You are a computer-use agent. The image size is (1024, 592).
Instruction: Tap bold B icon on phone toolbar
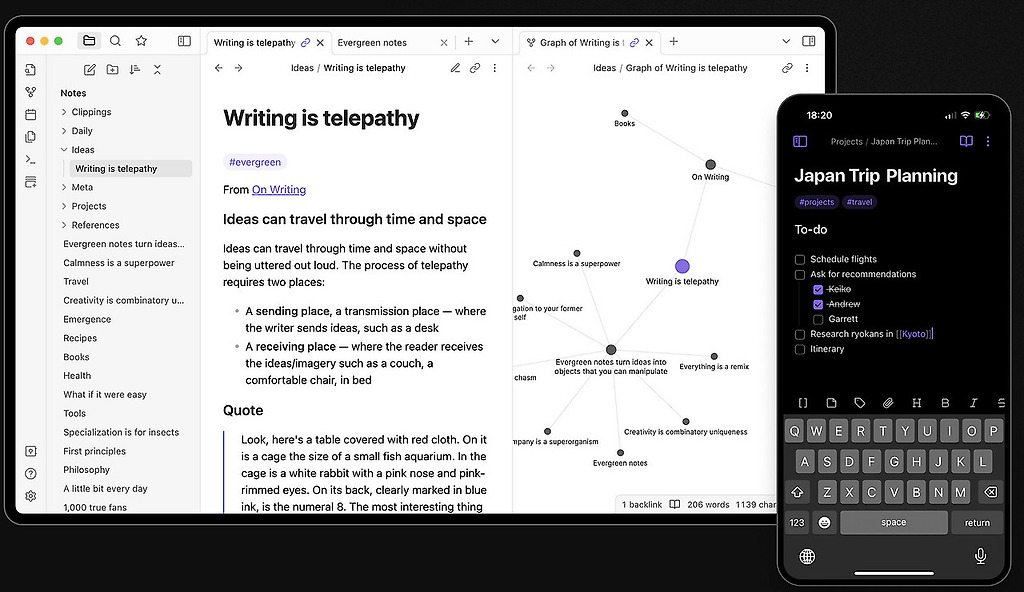(945, 403)
